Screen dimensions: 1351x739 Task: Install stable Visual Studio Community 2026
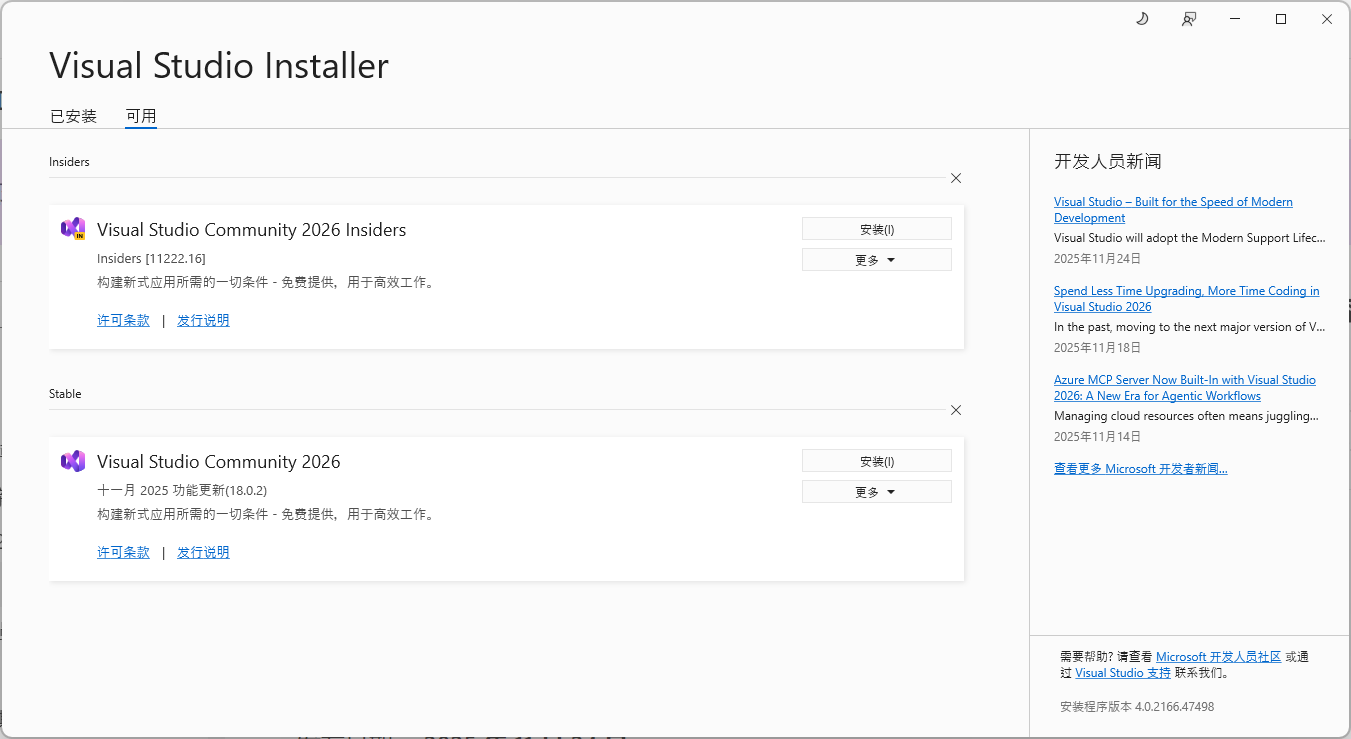(x=876, y=461)
